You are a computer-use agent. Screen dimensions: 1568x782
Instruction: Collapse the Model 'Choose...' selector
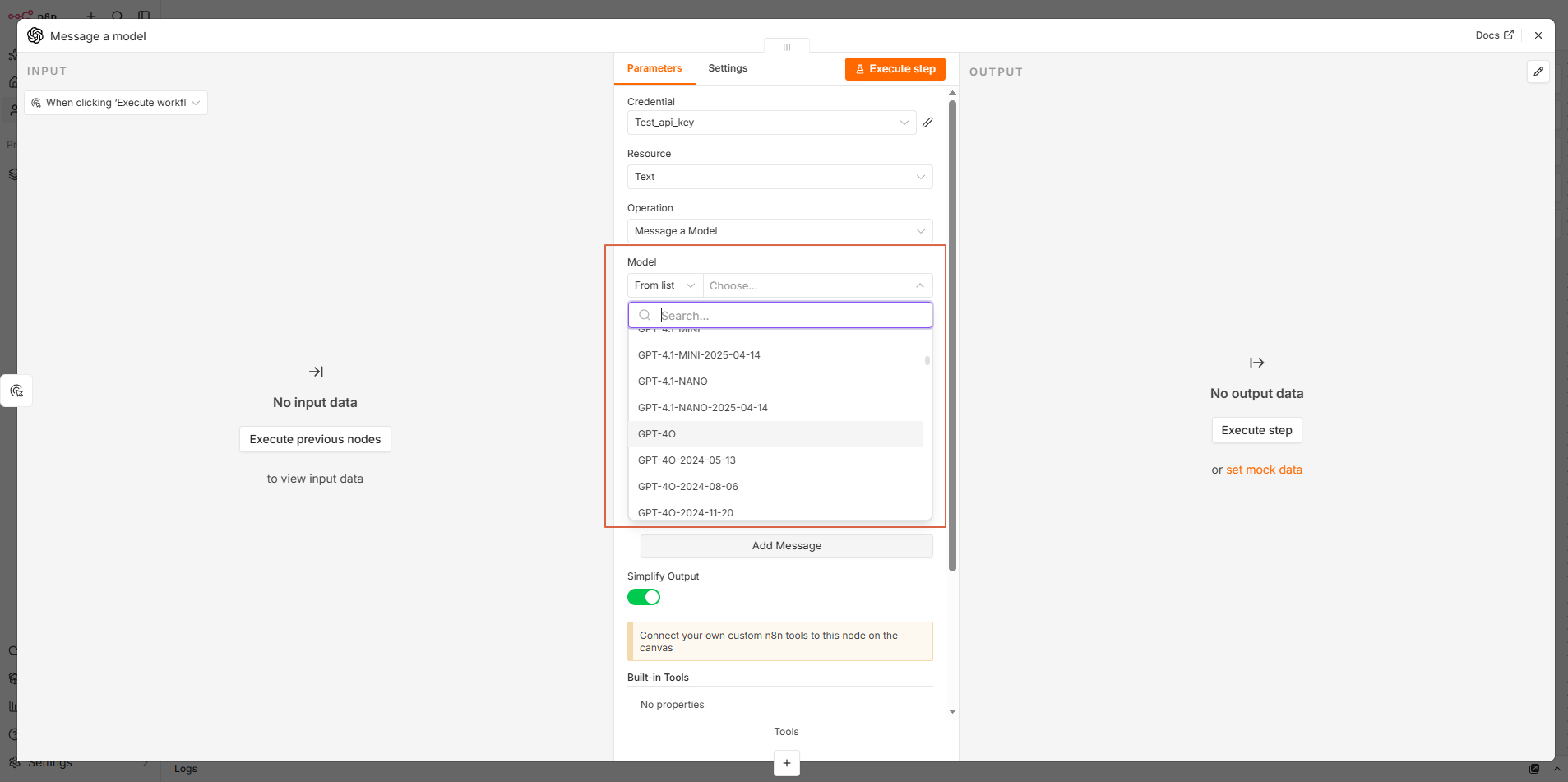pyautogui.click(x=817, y=285)
